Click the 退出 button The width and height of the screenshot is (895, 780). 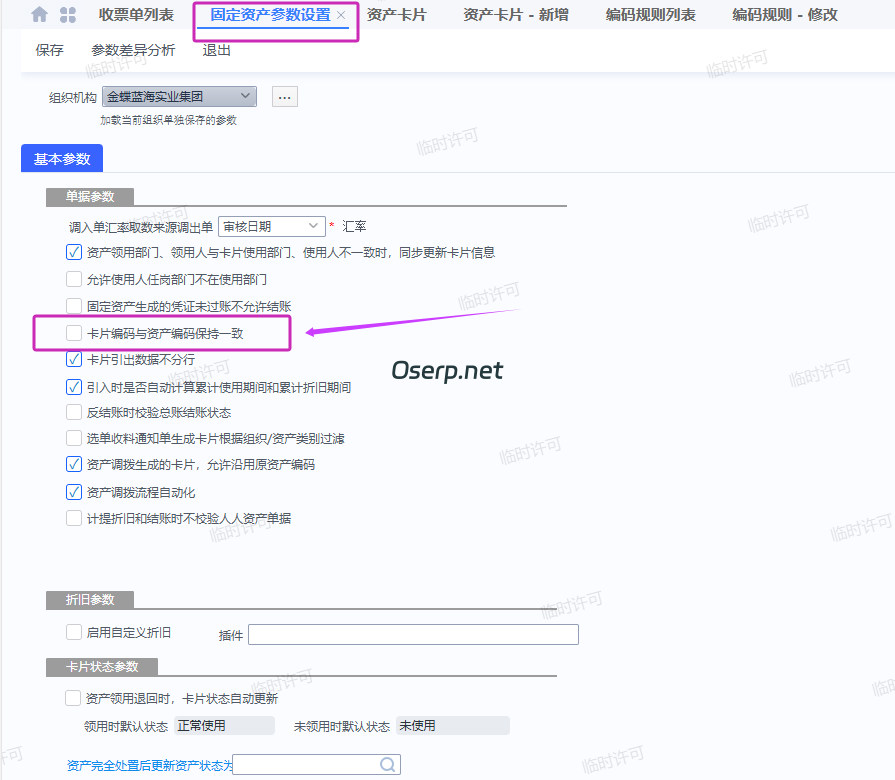pyautogui.click(x=214, y=49)
